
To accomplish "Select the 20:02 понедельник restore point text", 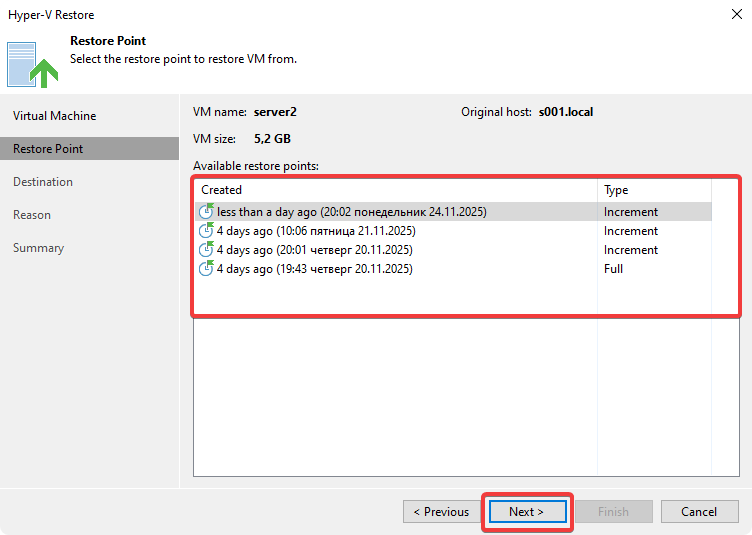I will [351, 212].
